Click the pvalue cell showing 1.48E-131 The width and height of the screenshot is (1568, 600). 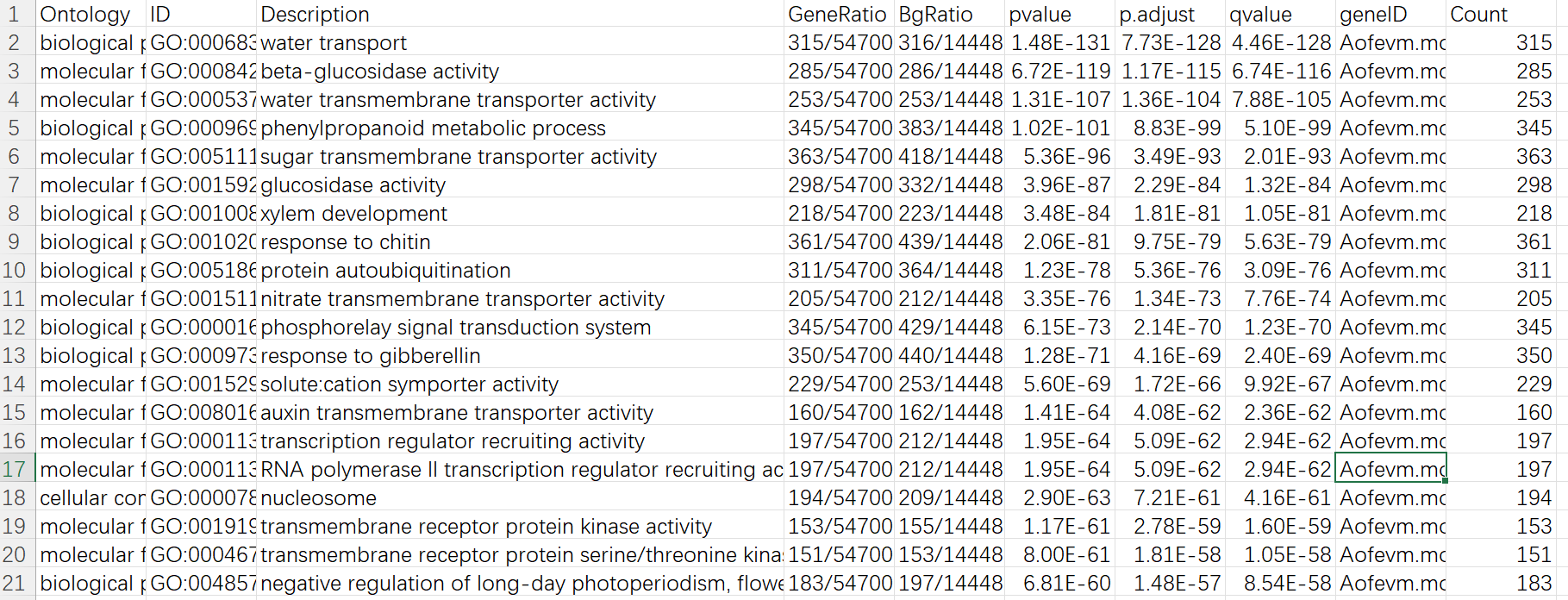pyautogui.click(x=1059, y=43)
